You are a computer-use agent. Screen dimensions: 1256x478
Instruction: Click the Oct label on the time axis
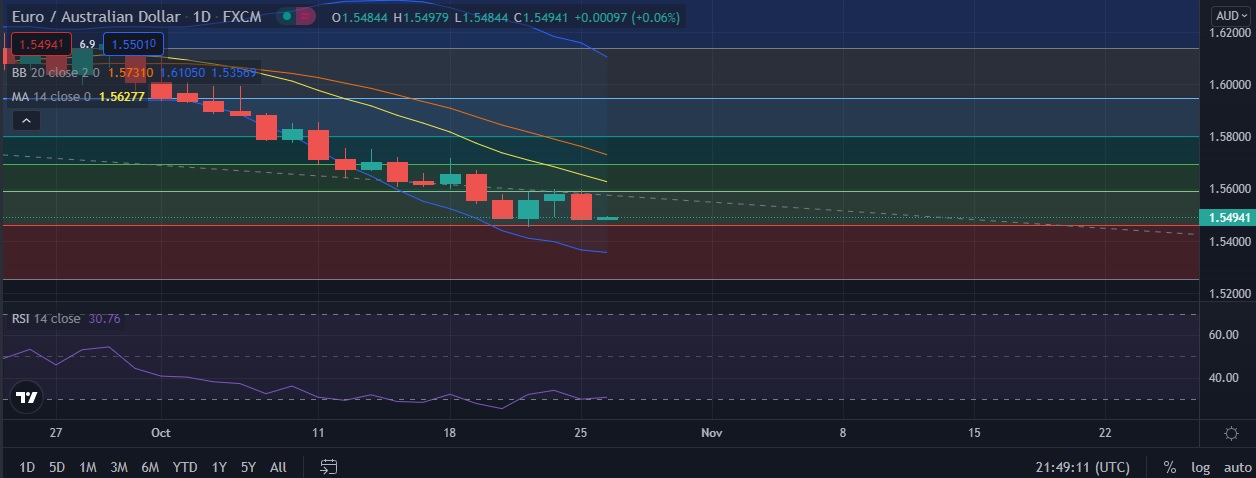[x=161, y=433]
